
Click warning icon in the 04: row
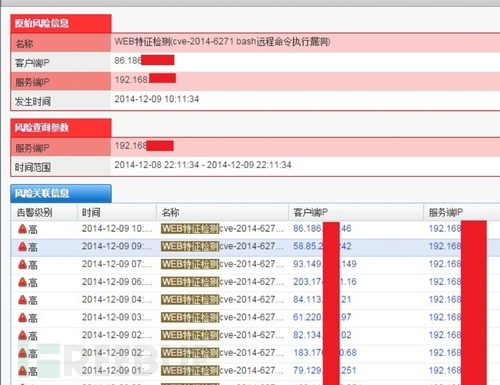pyautogui.click(x=22, y=300)
